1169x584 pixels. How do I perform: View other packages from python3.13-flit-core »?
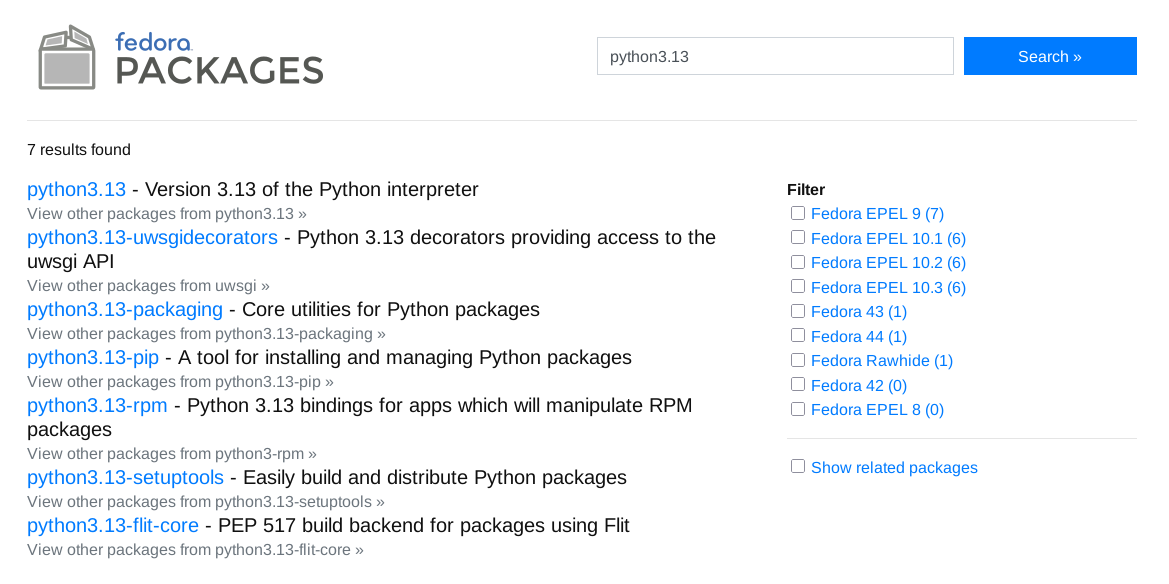click(x=195, y=550)
